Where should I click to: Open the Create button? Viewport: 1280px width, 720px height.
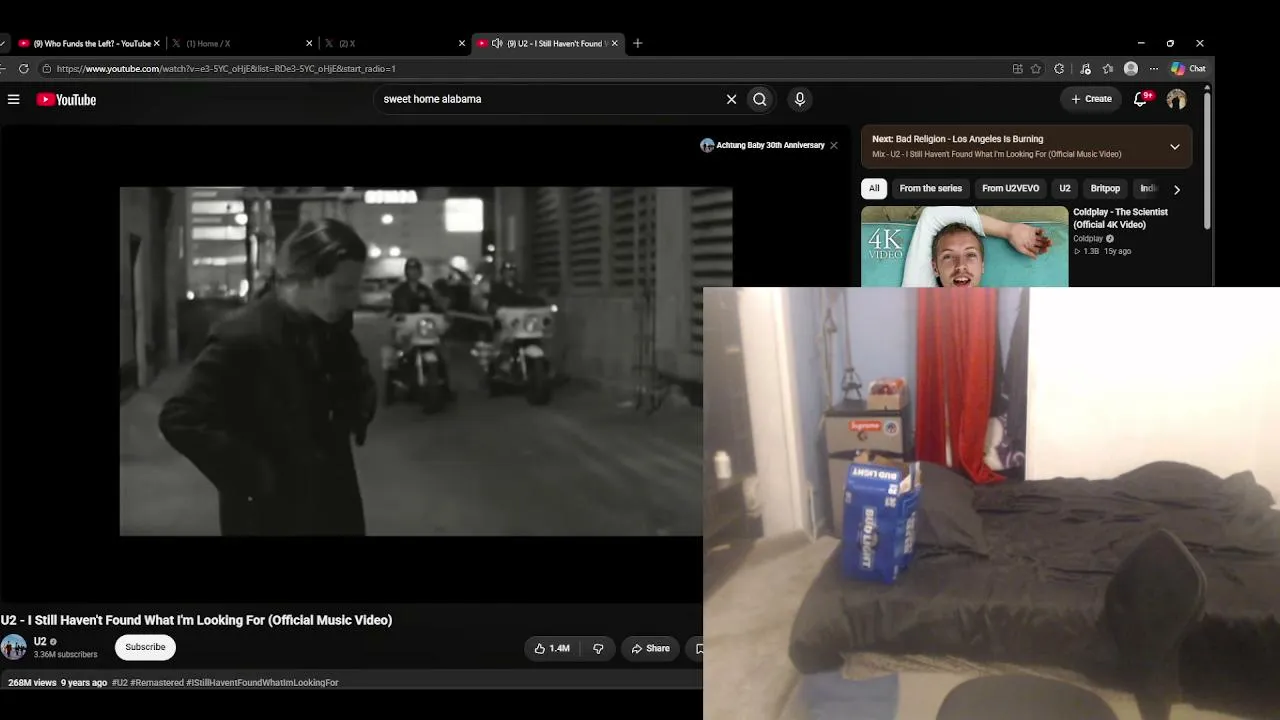click(1091, 99)
